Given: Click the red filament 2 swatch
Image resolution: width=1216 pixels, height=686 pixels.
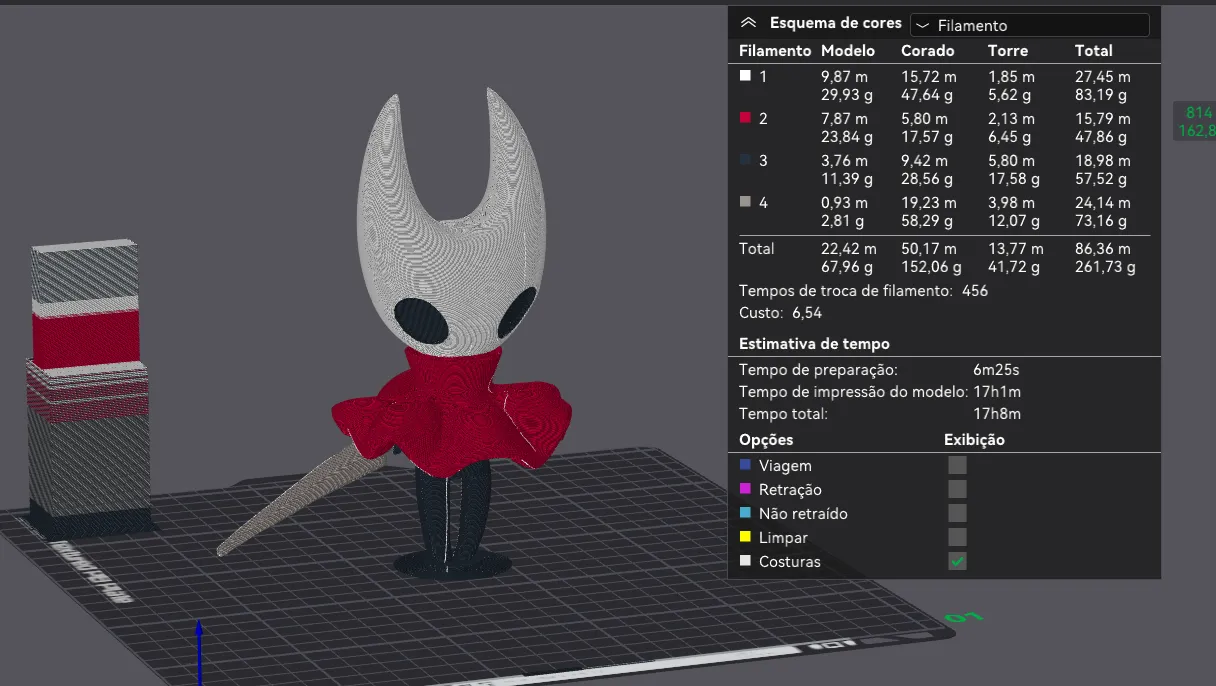Looking at the screenshot, I should (x=745, y=118).
